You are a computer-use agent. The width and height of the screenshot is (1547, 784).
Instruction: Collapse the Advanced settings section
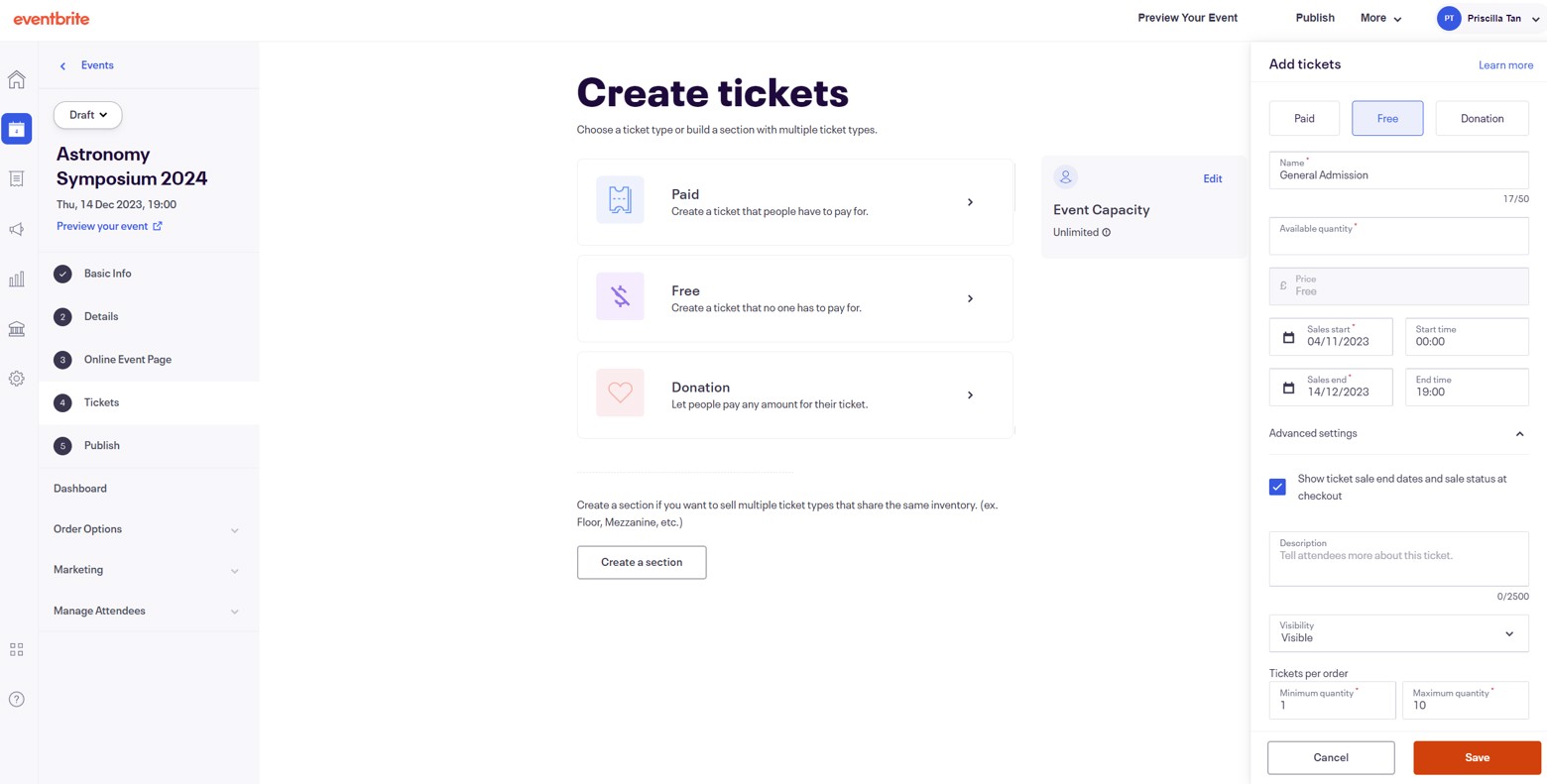1519,433
